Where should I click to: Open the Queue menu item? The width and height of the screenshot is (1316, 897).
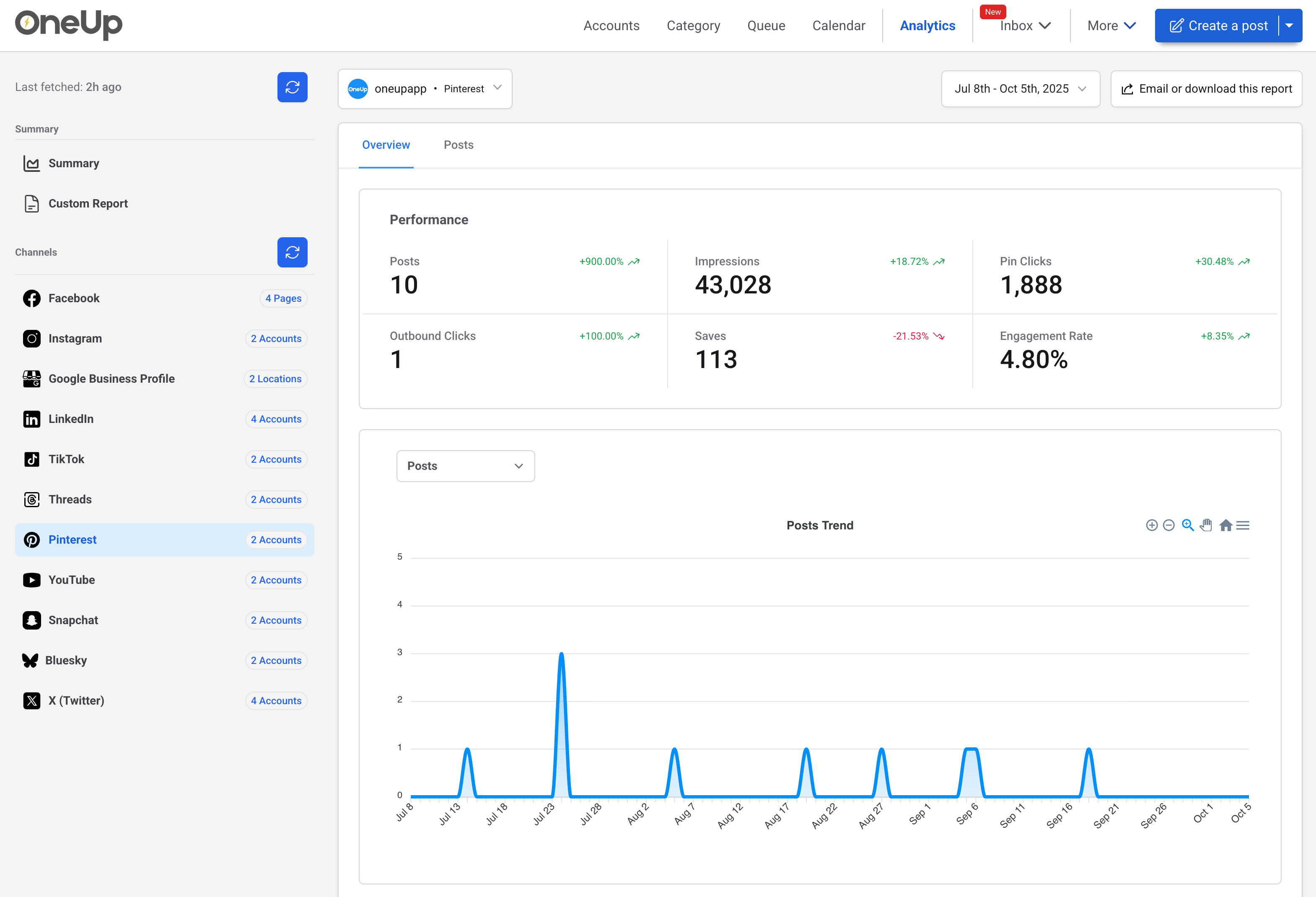coord(766,26)
